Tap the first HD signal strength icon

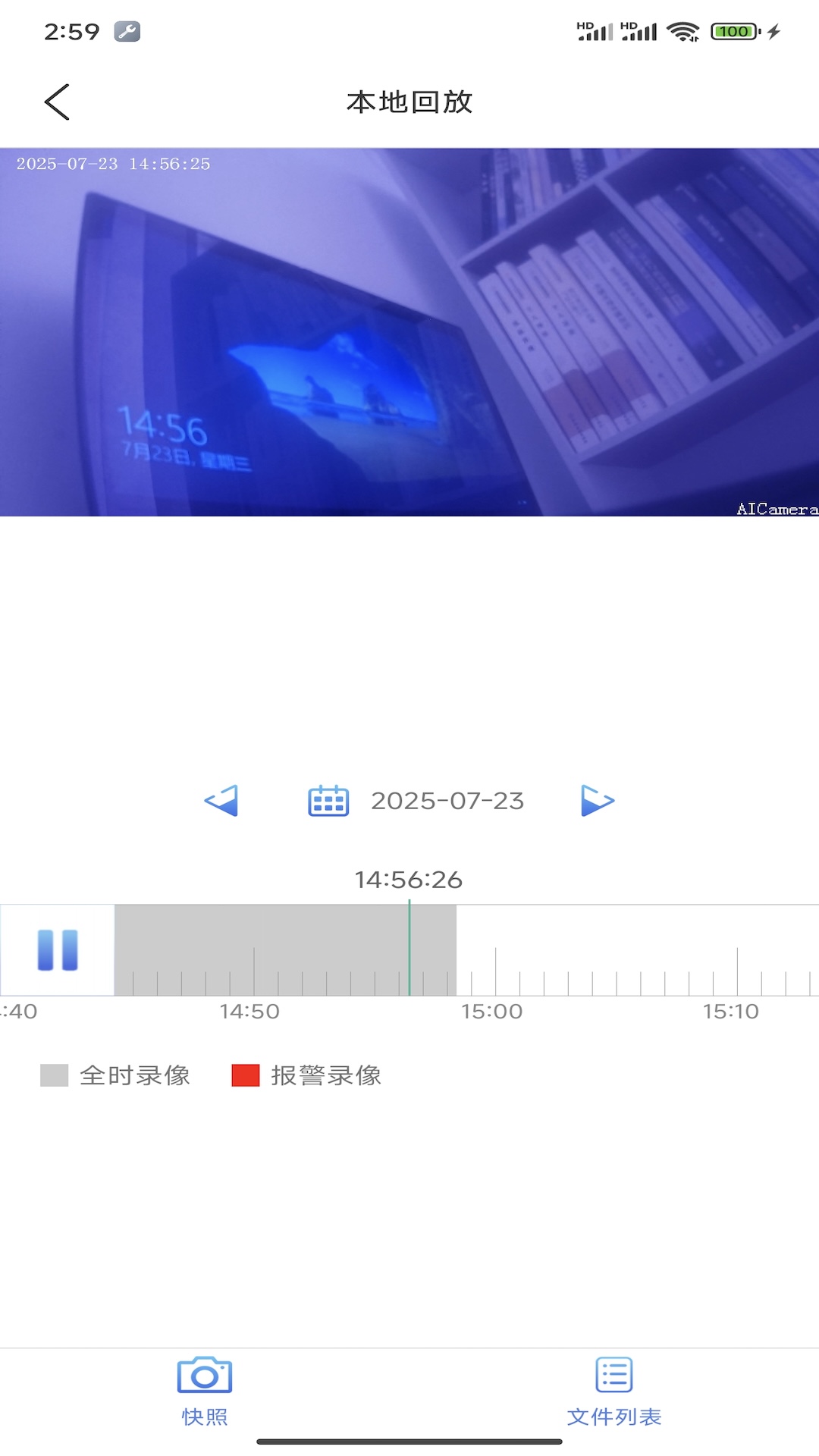pyautogui.click(x=595, y=31)
